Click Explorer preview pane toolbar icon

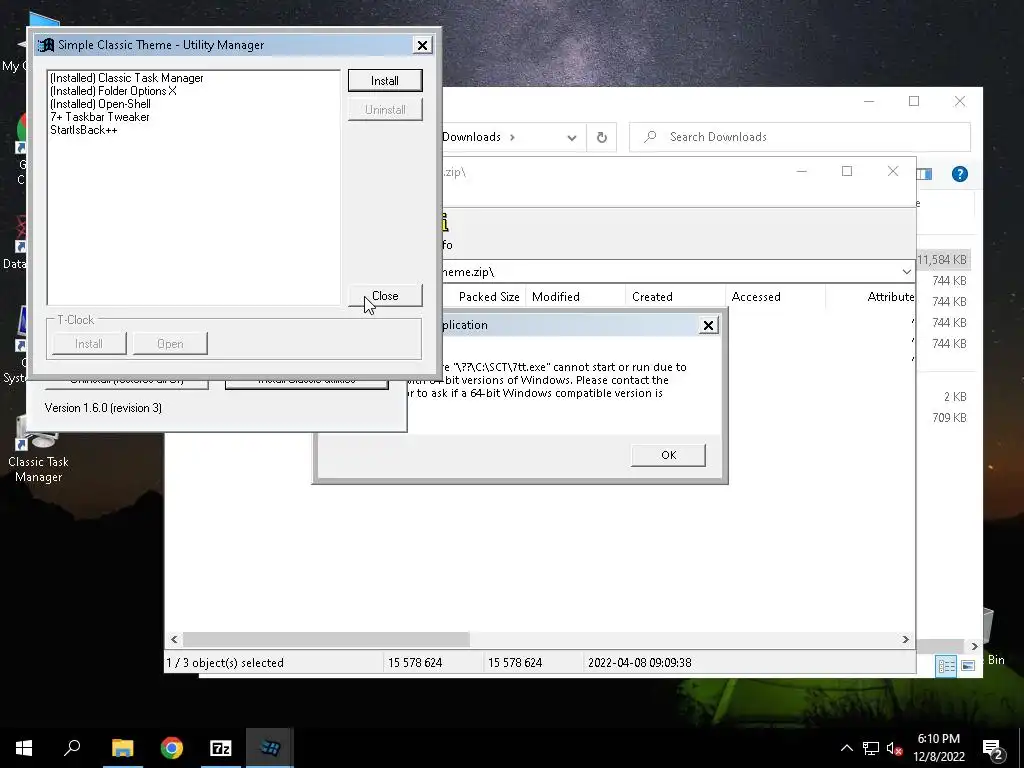click(x=924, y=174)
